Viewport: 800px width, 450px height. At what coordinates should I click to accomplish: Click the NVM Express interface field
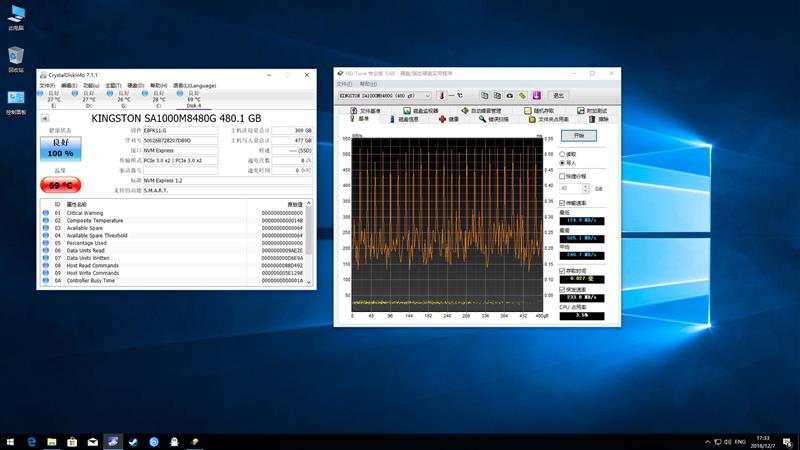[180, 151]
